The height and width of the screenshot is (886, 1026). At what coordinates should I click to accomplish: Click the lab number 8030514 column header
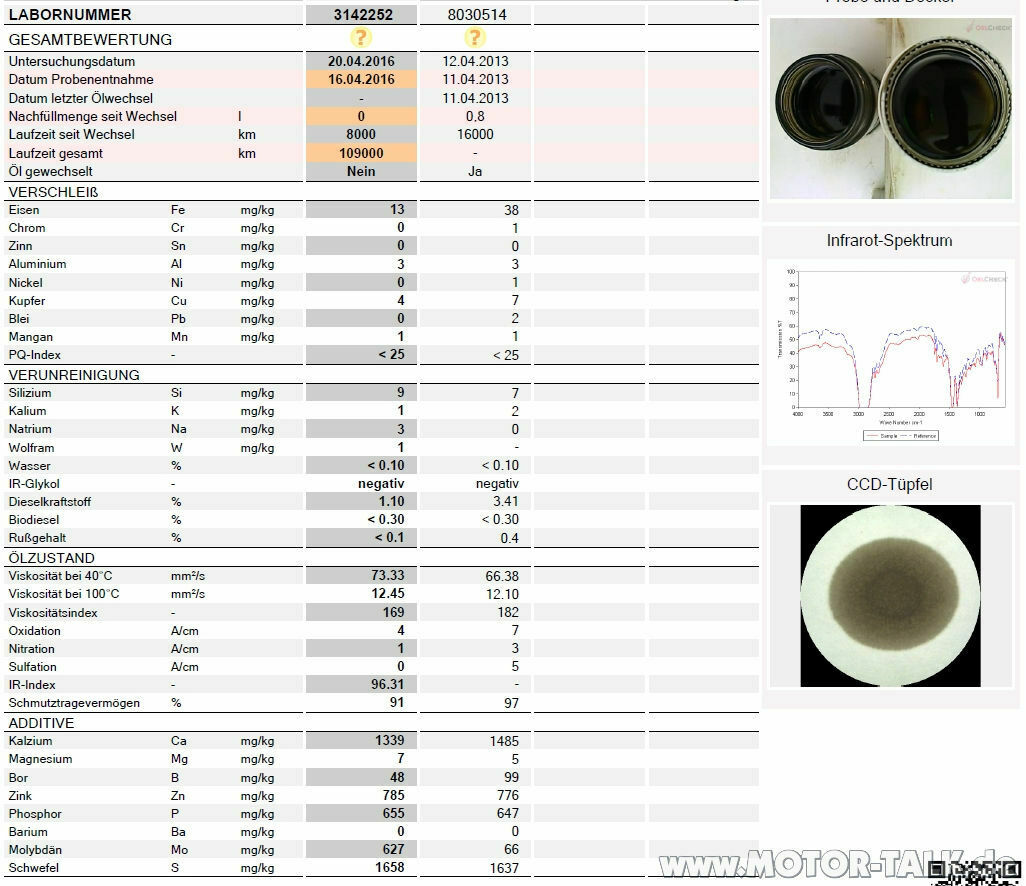(x=475, y=14)
